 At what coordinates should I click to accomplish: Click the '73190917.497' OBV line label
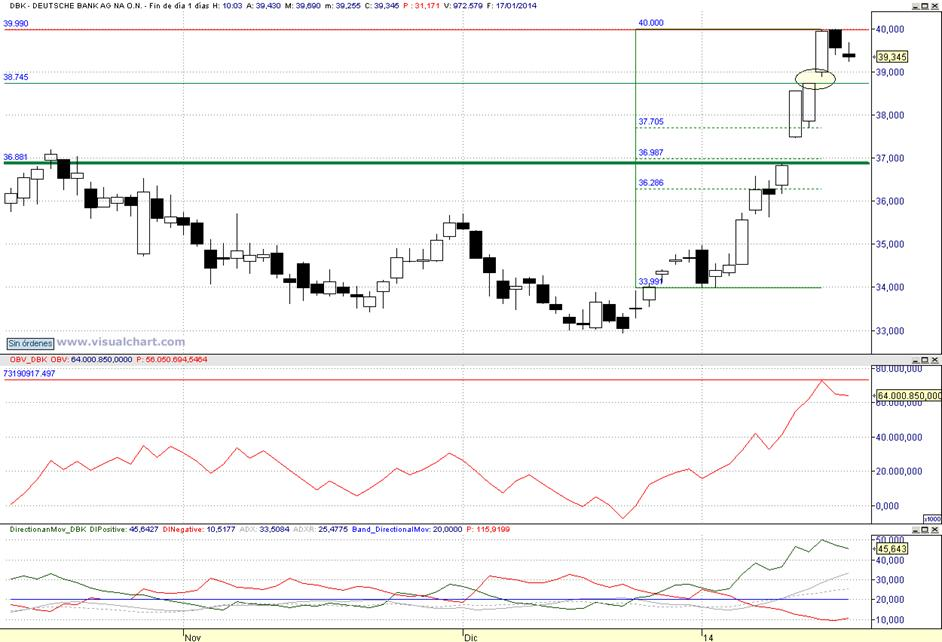29,373
